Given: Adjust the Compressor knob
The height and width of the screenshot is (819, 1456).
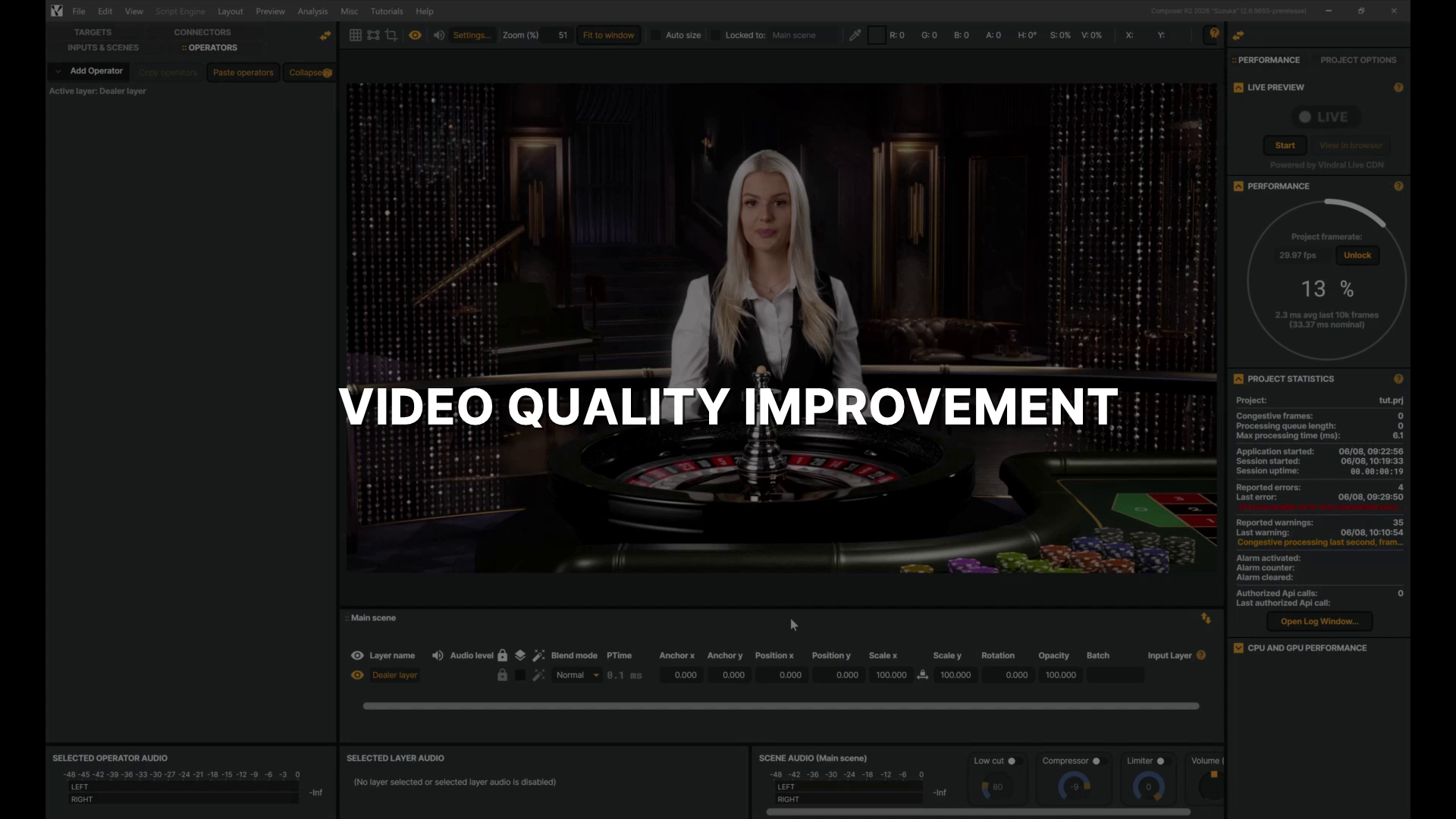Looking at the screenshot, I should 1074,787.
